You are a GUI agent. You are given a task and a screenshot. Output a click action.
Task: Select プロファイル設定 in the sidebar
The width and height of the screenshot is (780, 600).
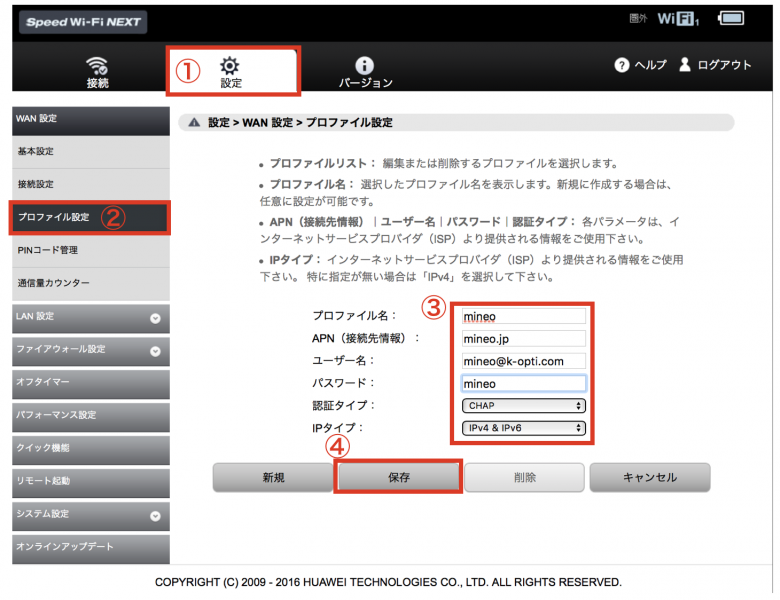[85, 217]
